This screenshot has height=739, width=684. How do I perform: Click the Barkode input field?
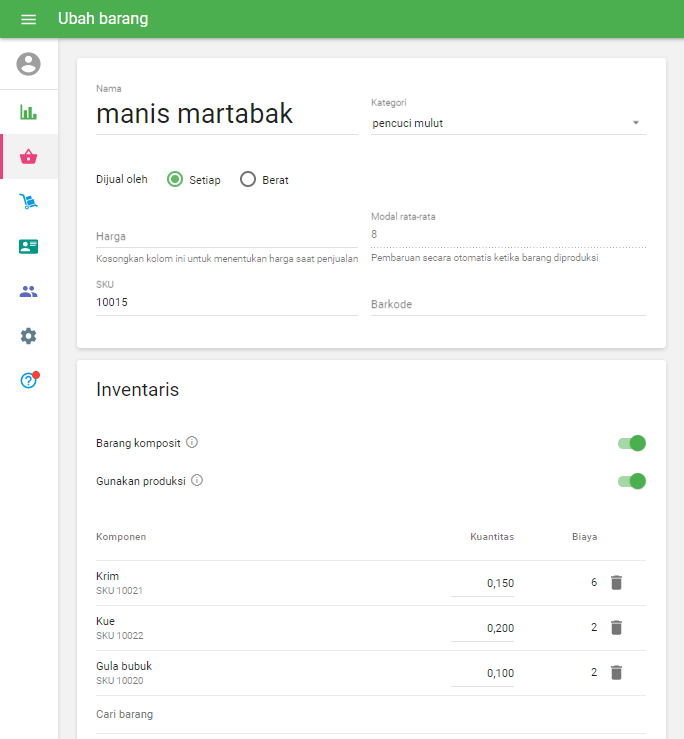507,304
